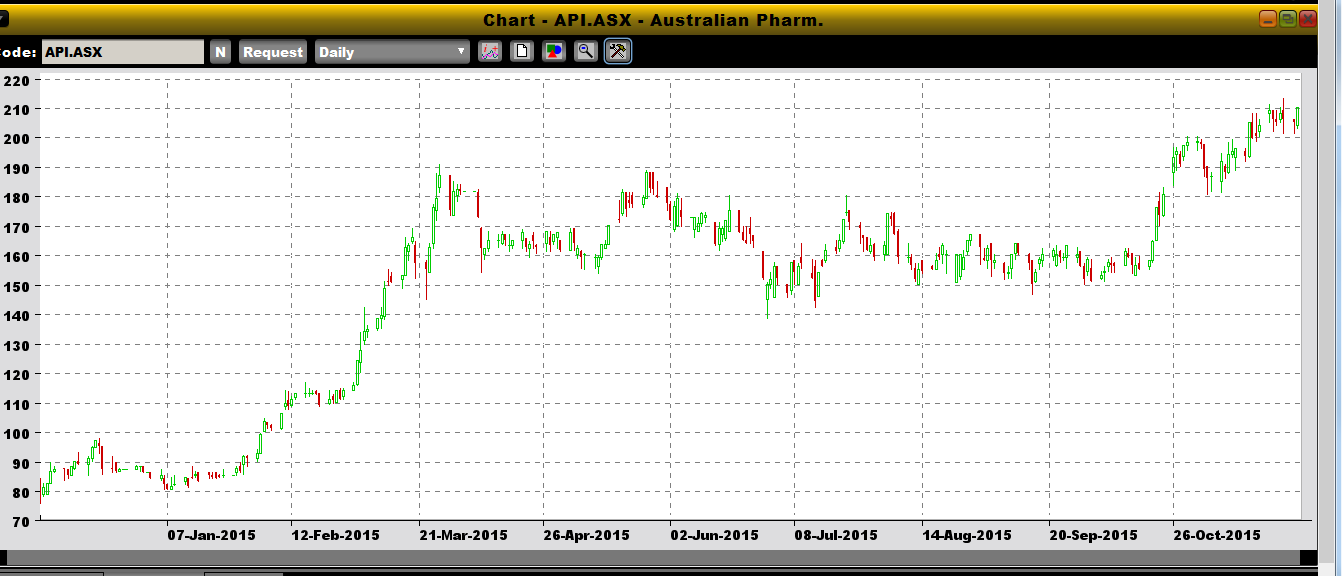Click the 08-Jul-2015 date label
Image resolution: width=1342 pixels, height=576 pixels.
click(836, 535)
